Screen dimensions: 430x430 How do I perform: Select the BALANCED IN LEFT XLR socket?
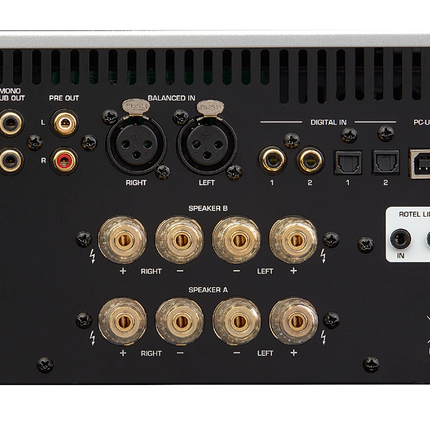coord(207,145)
